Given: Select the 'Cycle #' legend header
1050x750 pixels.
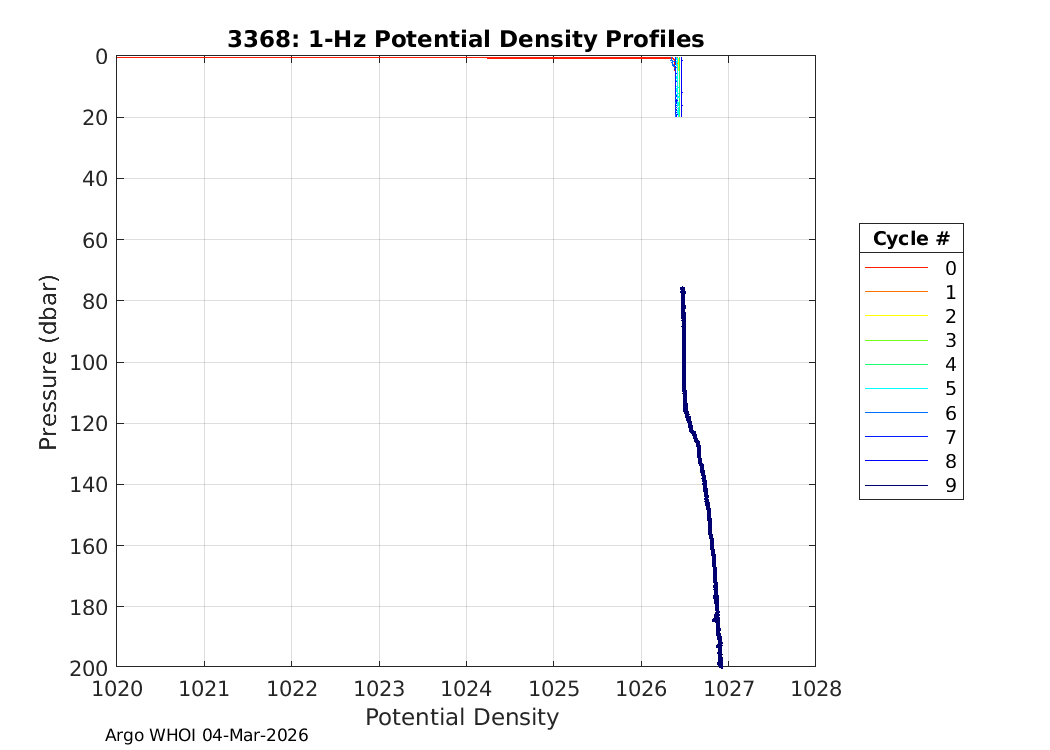Looking at the screenshot, I should (x=910, y=239).
